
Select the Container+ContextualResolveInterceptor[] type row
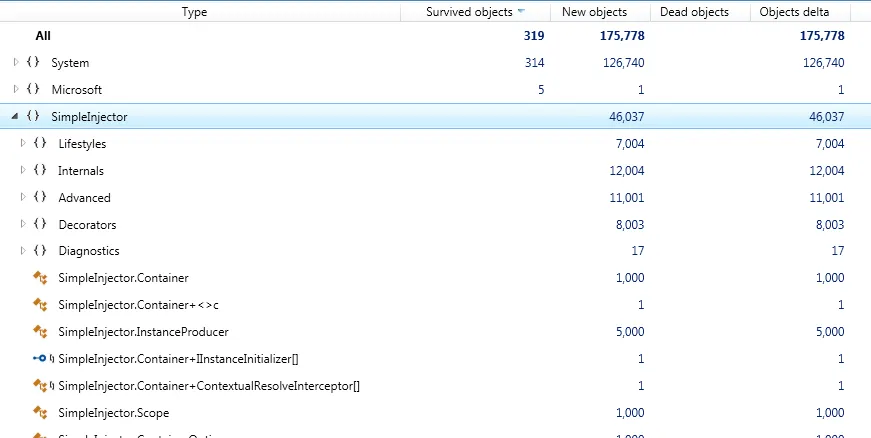[436, 385]
